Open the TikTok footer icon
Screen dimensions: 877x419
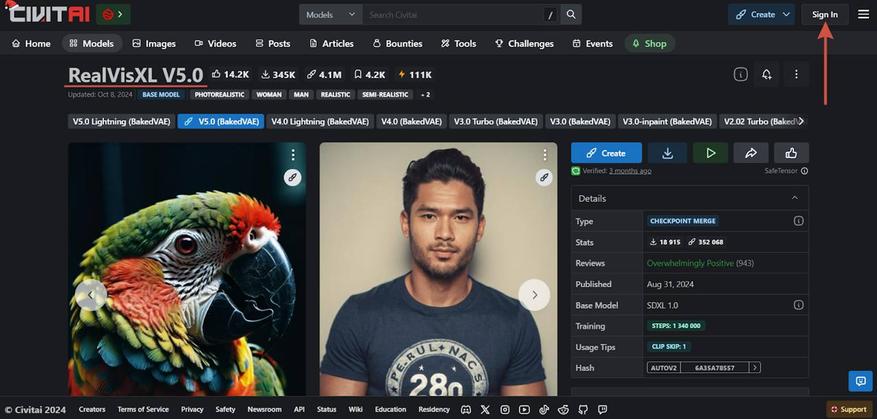tap(544, 409)
